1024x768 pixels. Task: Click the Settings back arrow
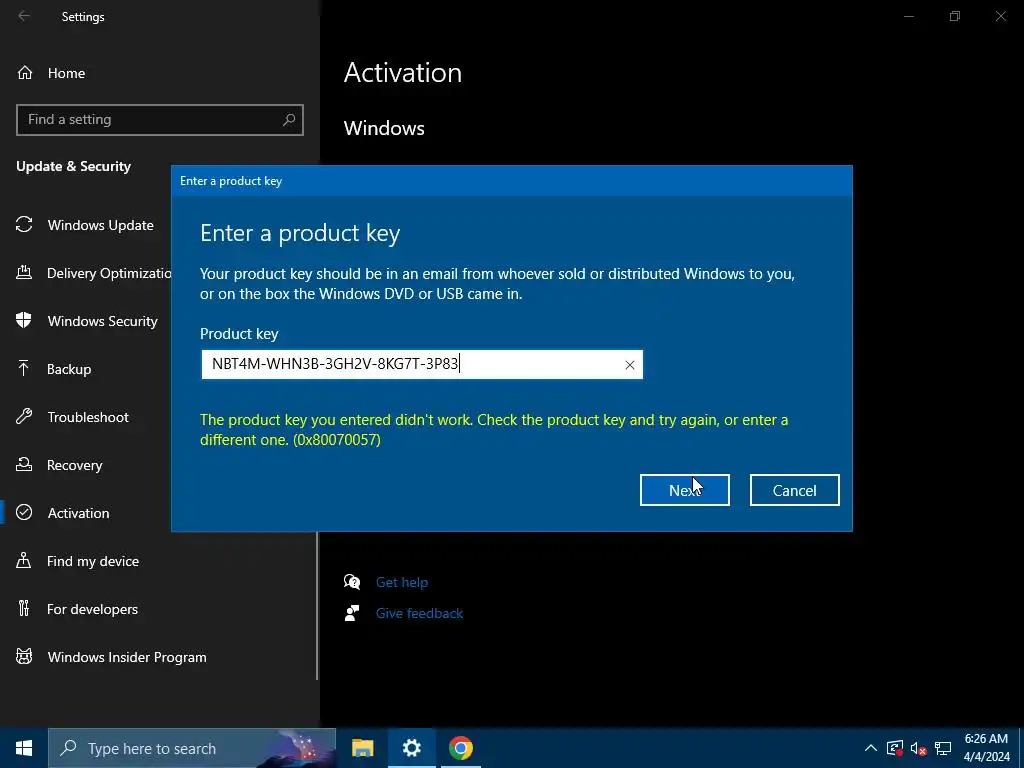(x=24, y=16)
